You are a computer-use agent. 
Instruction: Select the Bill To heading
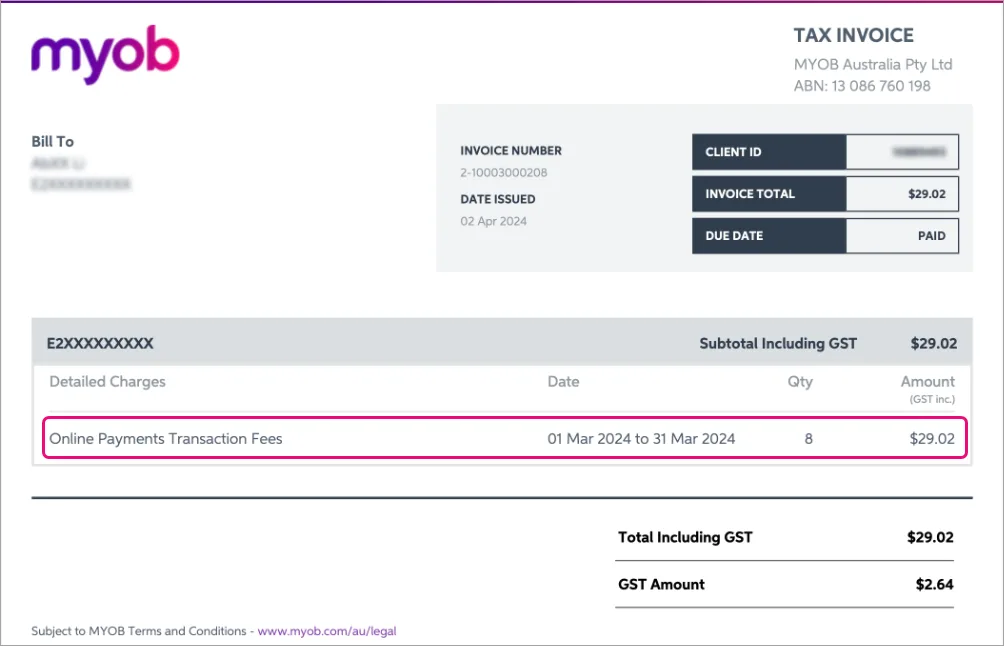point(53,141)
